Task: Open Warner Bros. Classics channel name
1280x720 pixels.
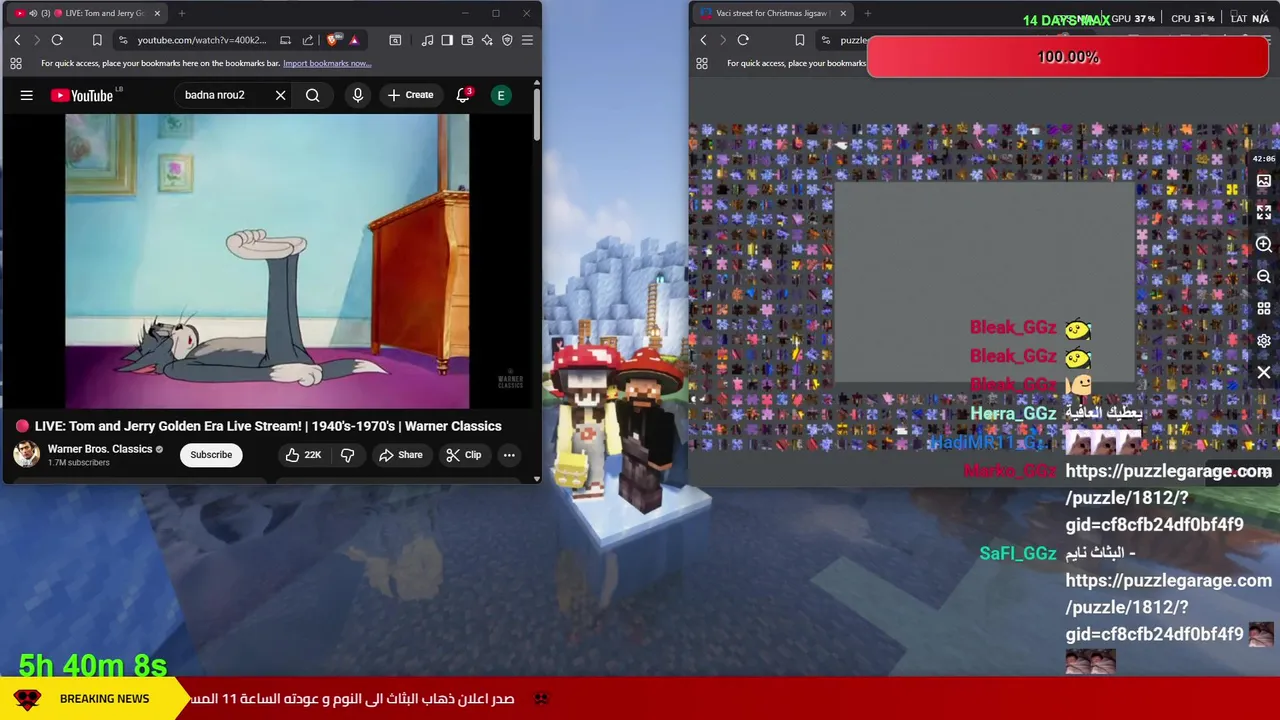Action: coord(100,449)
